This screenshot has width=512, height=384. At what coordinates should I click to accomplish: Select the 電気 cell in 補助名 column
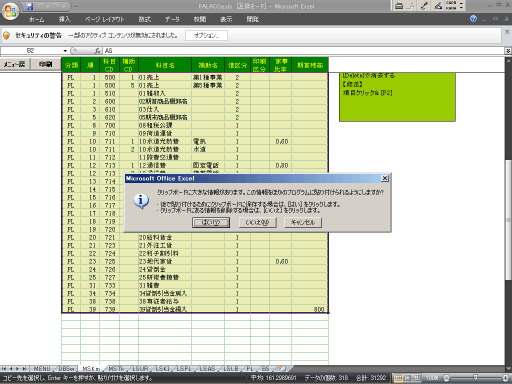208,141
